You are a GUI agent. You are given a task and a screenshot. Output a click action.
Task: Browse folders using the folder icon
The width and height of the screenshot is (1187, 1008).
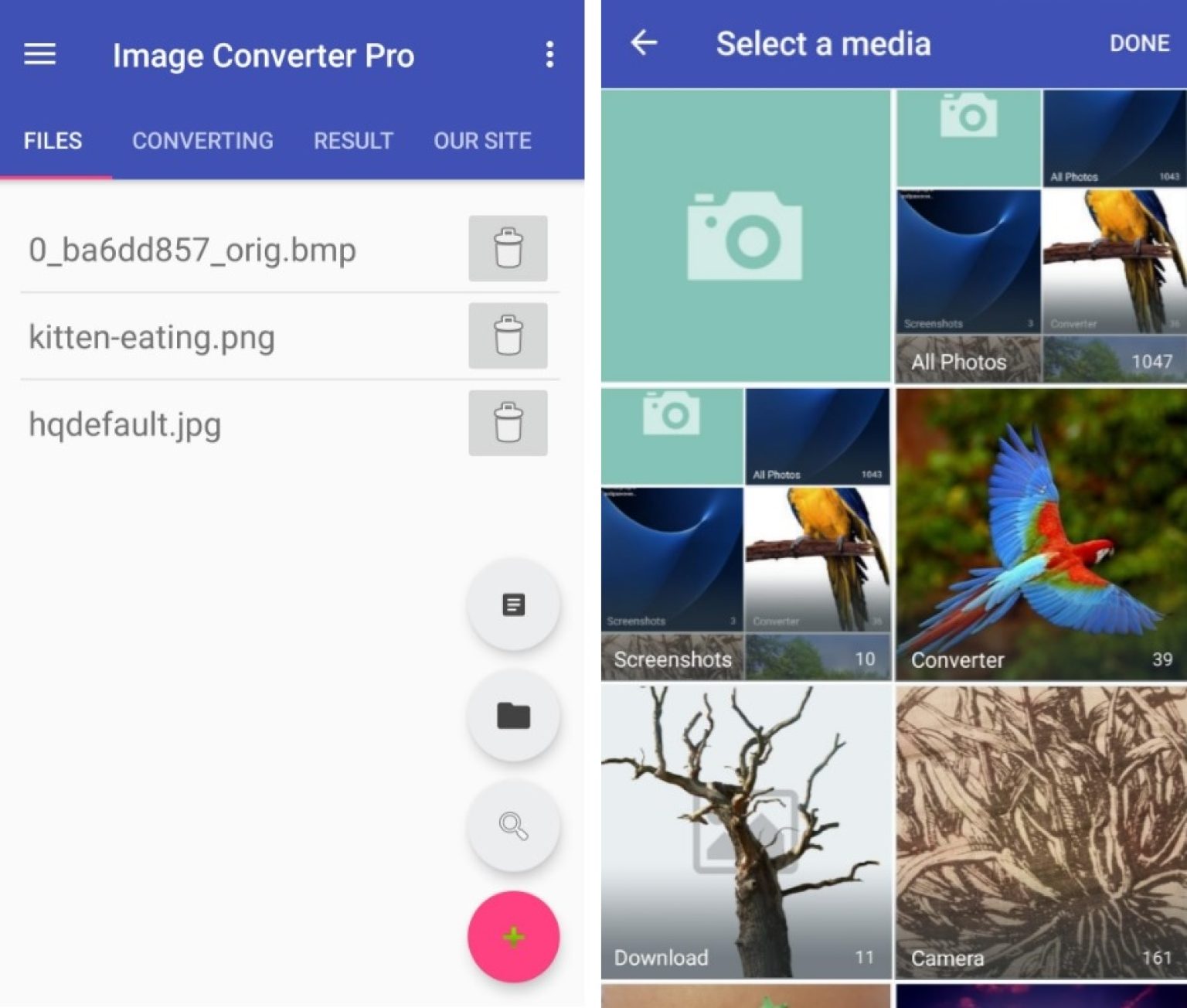pyautogui.click(x=513, y=716)
